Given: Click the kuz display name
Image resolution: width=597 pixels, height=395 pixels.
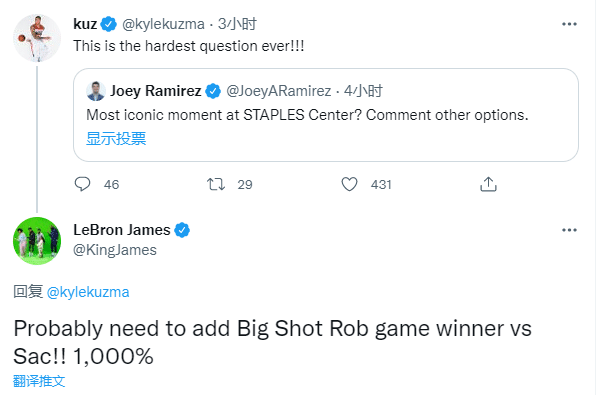Looking at the screenshot, I should 85,24.
